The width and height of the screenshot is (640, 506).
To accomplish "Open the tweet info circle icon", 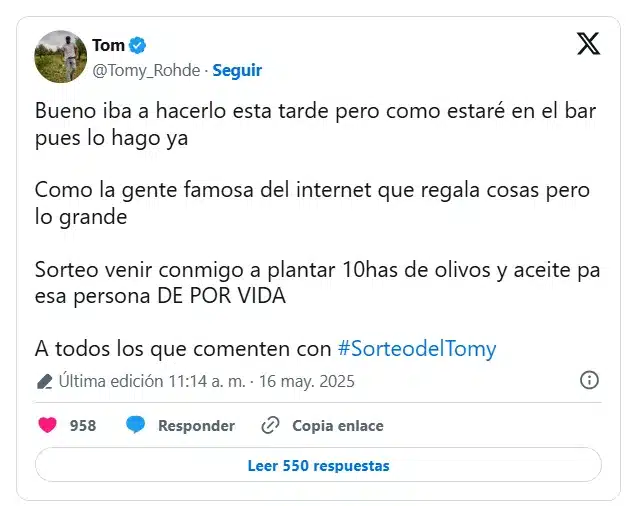I will pos(589,380).
